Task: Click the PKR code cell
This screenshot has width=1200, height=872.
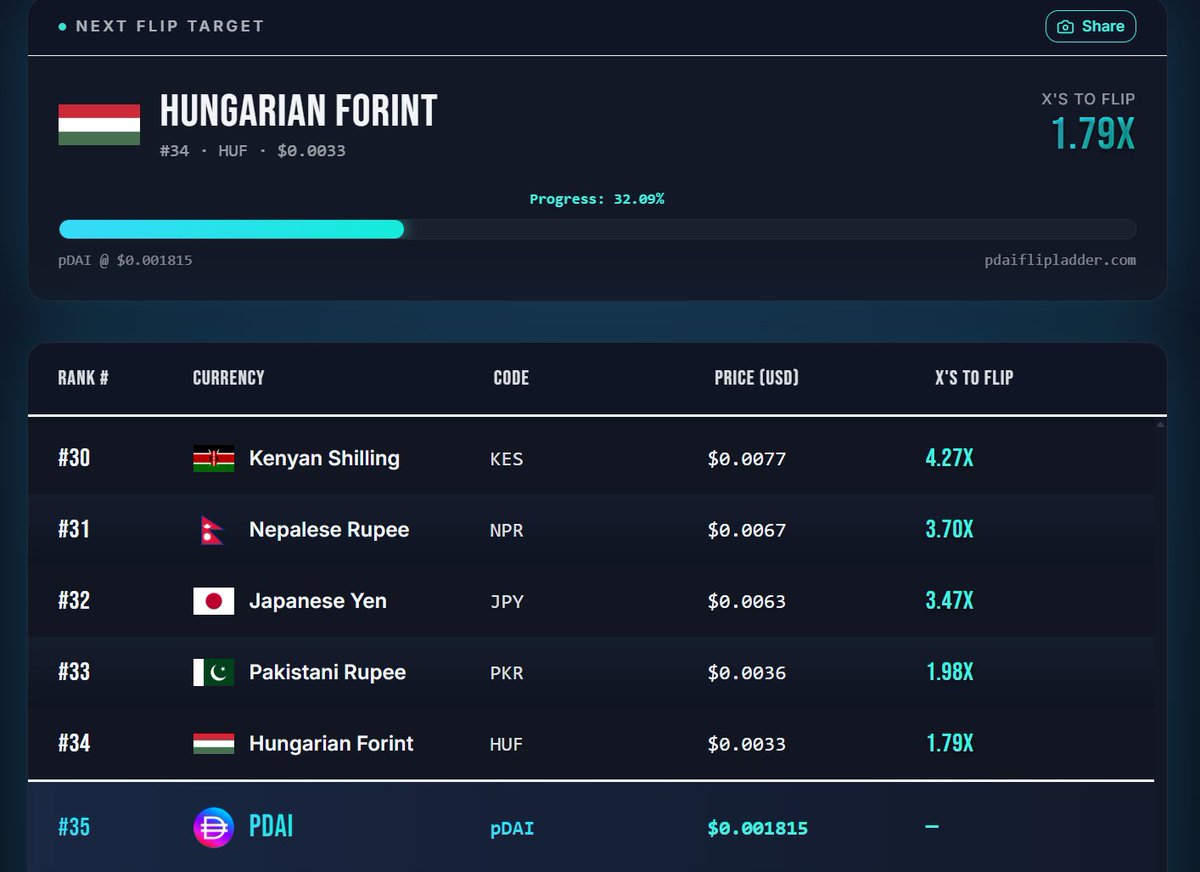Action: tap(507, 673)
